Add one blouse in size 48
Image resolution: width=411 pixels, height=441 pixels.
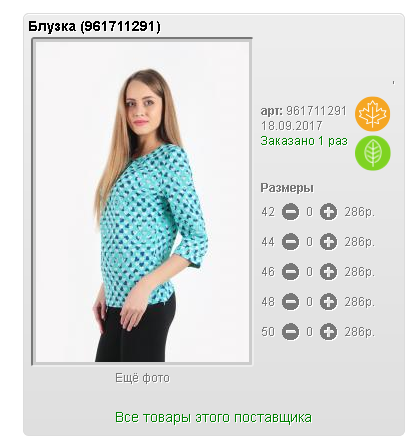pos(328,302)
